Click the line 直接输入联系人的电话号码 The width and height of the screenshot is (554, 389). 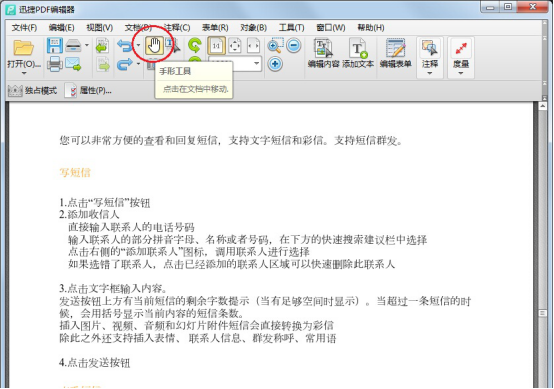click(x=131, y=227)
